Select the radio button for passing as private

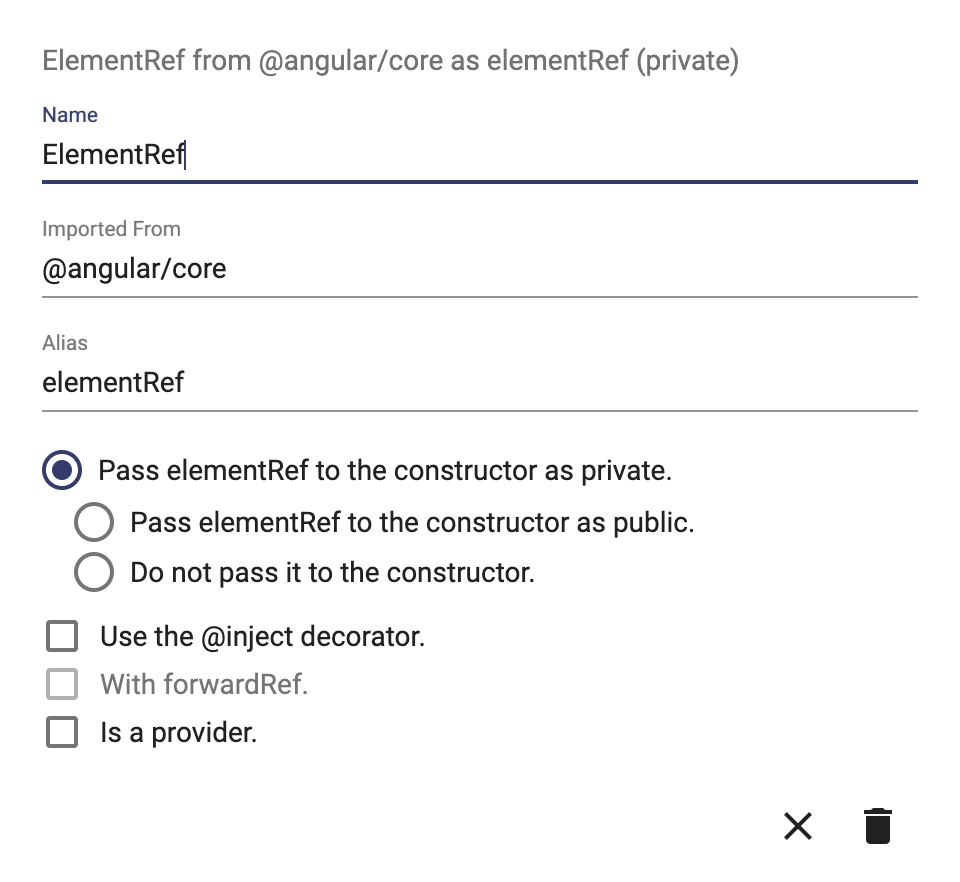[x=62, y=470]
